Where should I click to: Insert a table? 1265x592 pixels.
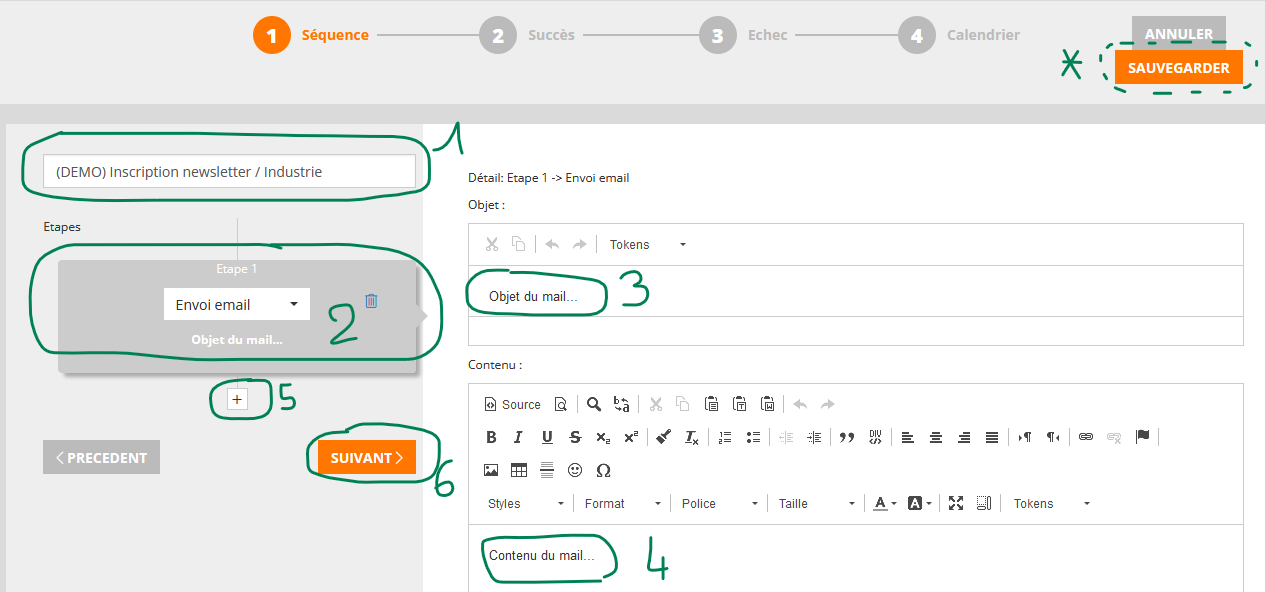519,470
